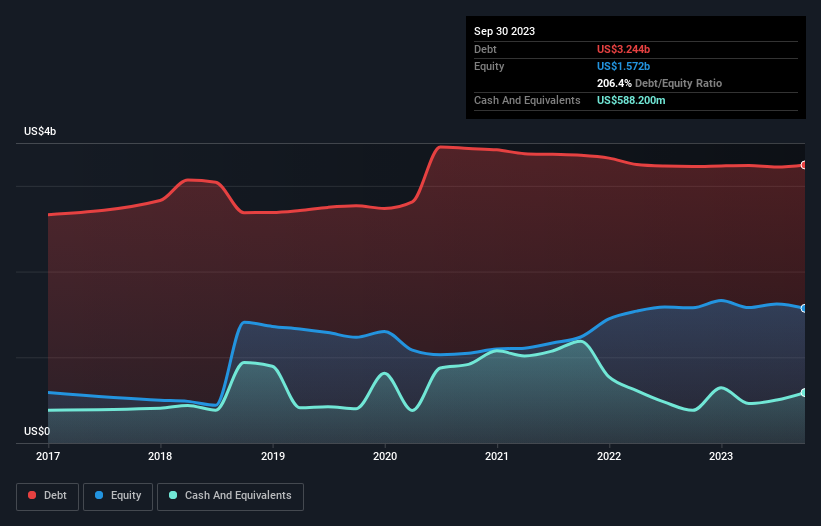Image resolution: width=821 pixels, height=526 pixels.
Task: Click the tooltip Equity row label
Action: click(489, 66)
